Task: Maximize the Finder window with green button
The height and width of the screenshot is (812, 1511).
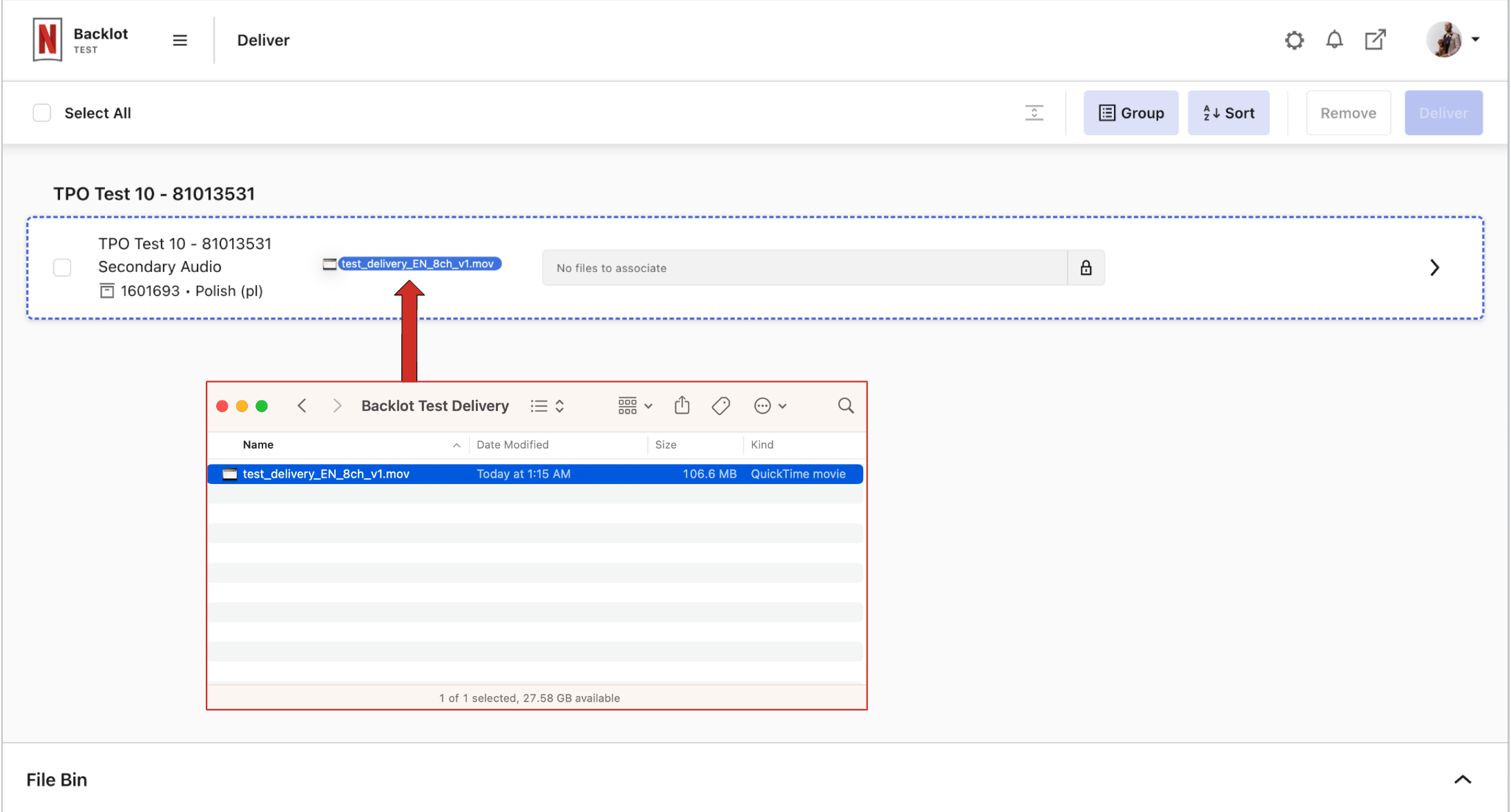Action: [262, 406]
